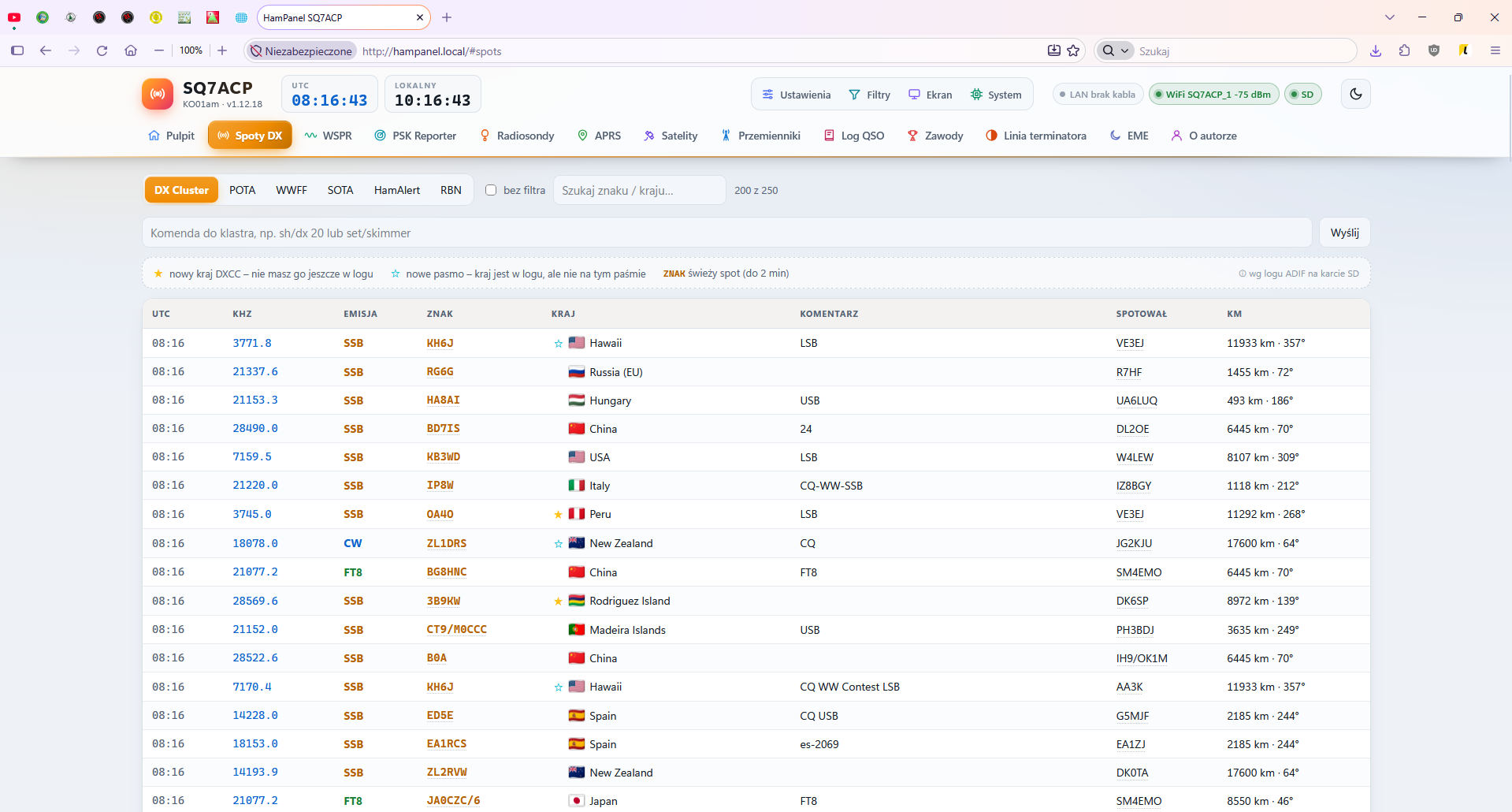Expand the search engine dropdown in browser

point(1114,50)
